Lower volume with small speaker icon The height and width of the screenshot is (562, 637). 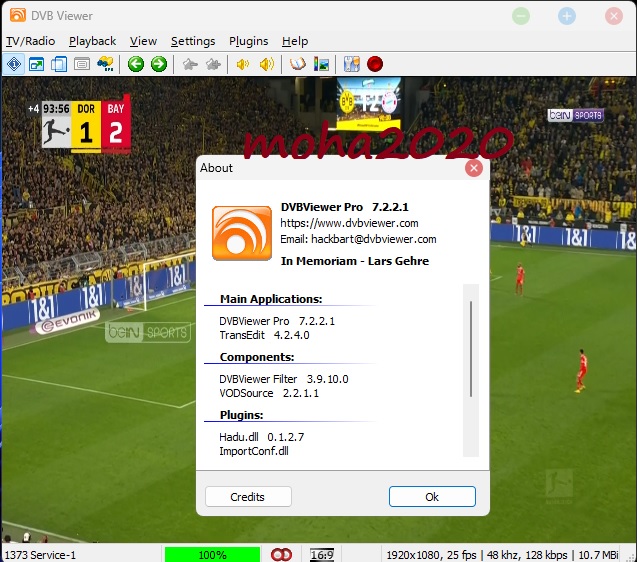pyautogui.click(x=243, y=64)
